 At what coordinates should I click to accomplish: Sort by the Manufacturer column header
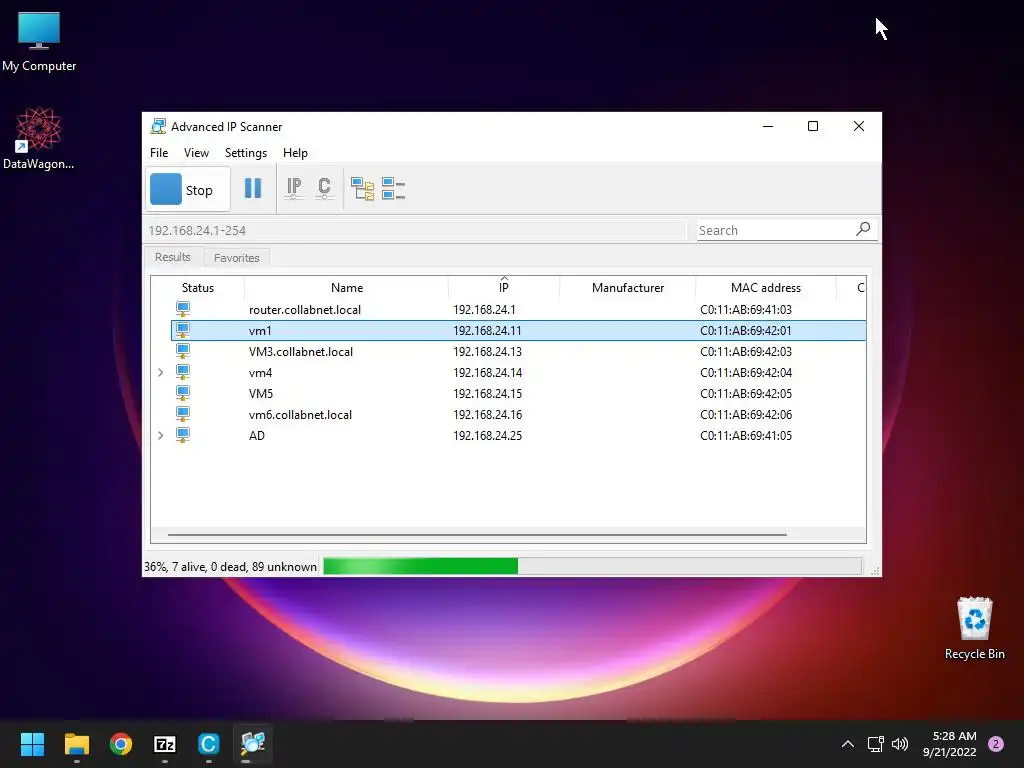pos(628,288)
